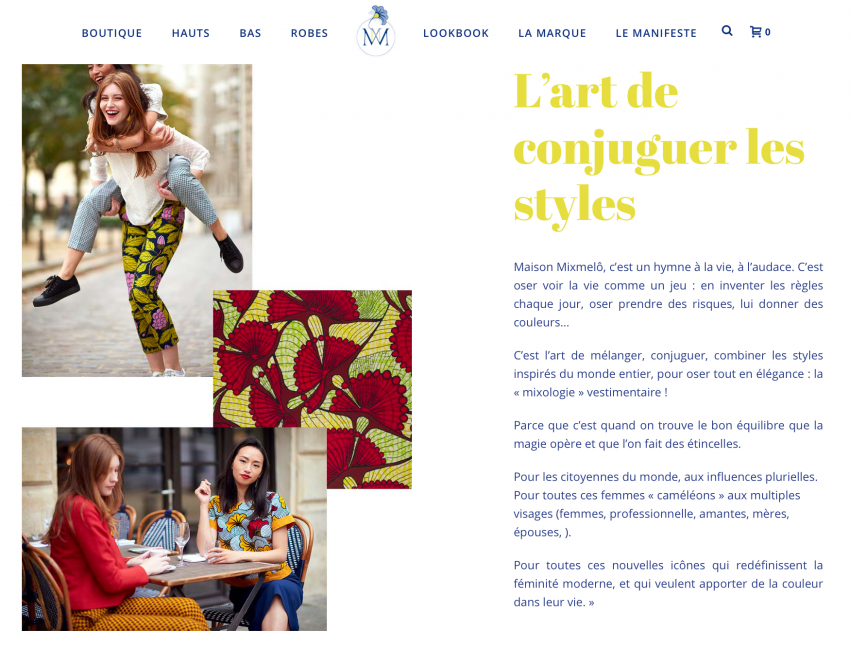Image resolution: width=850 pixels, height=664 pixels.
Task: Open the ROBES section
Action: coord(309,33)
